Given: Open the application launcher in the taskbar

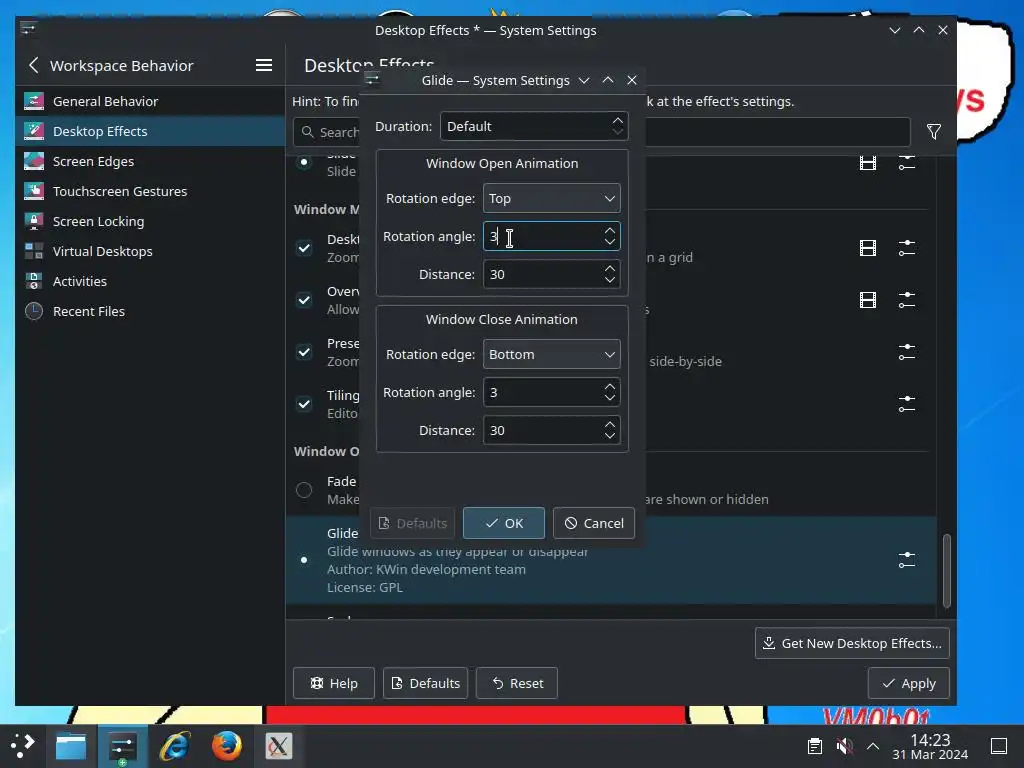Looking at the screenshot, I should point(22,745).
